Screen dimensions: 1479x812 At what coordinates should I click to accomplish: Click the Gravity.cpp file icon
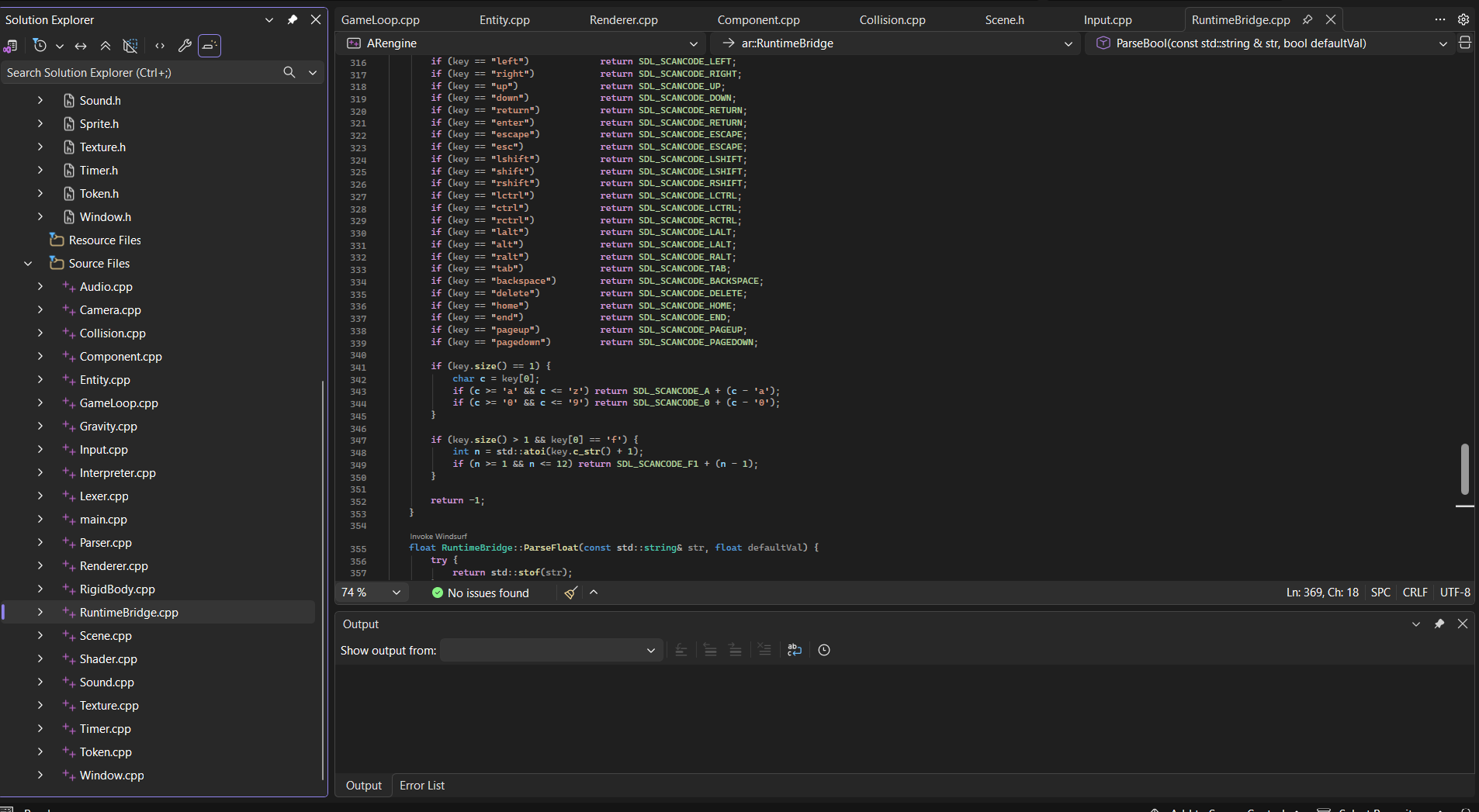[69, 426]
